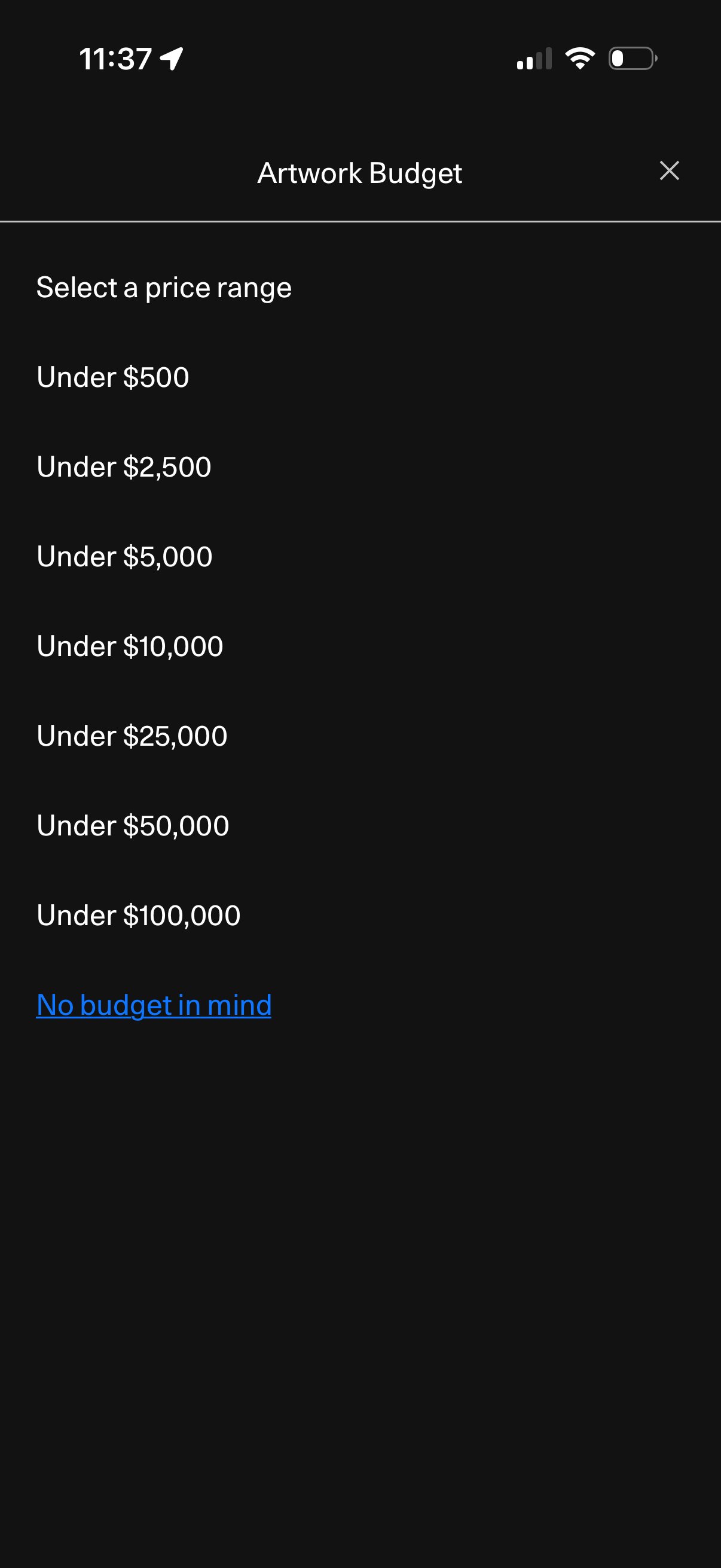Choose the Under $2,500 option
Screen dimensions: 721x1568
(x=124, y=467)
